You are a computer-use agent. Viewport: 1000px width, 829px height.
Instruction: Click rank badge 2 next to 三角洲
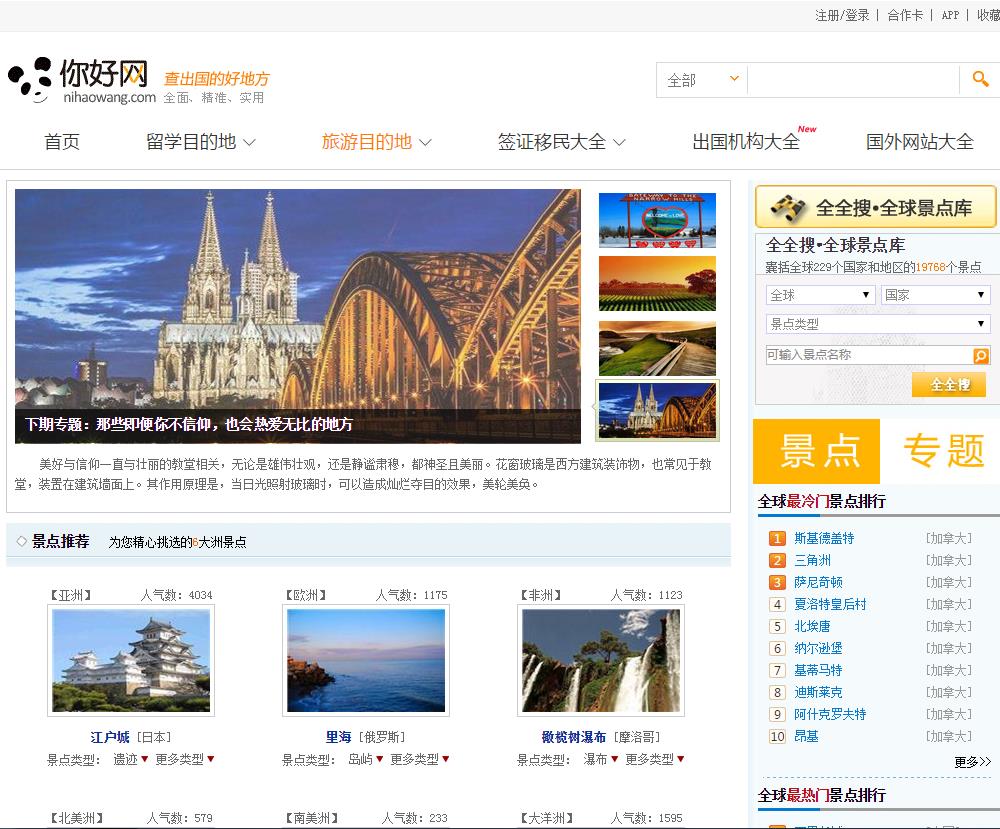(x=777, y=561)
